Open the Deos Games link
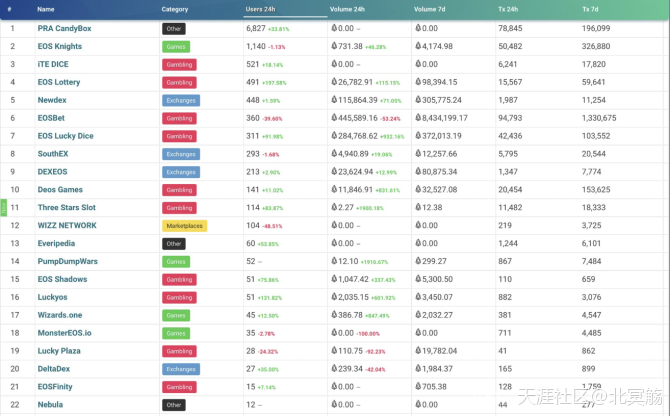This screenshot has width=670, height=416. pyautogui.click(x=60, y=190)
